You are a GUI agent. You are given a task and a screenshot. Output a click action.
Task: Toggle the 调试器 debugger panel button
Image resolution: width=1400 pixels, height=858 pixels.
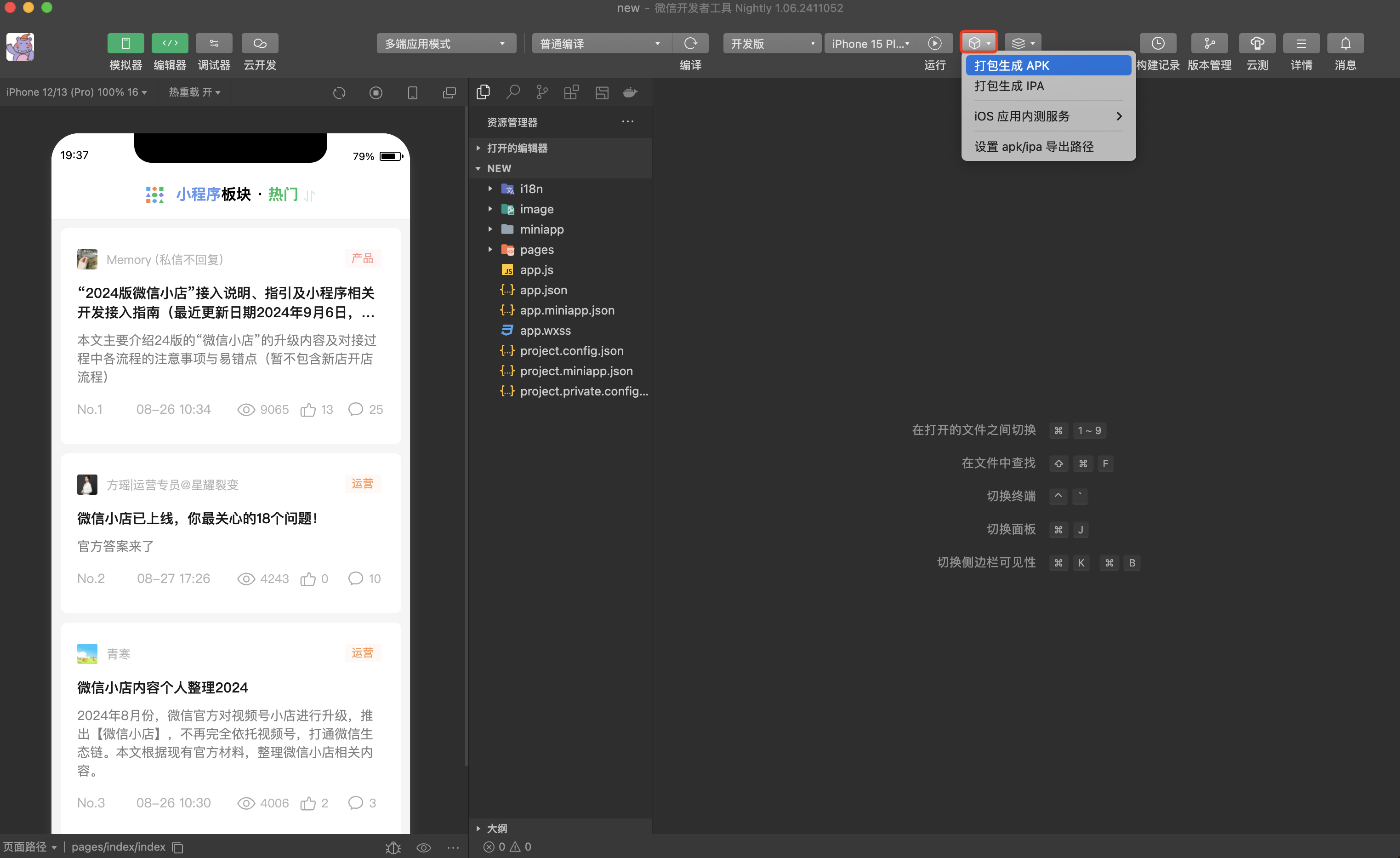pyautogui.click(x=214, y=43)
